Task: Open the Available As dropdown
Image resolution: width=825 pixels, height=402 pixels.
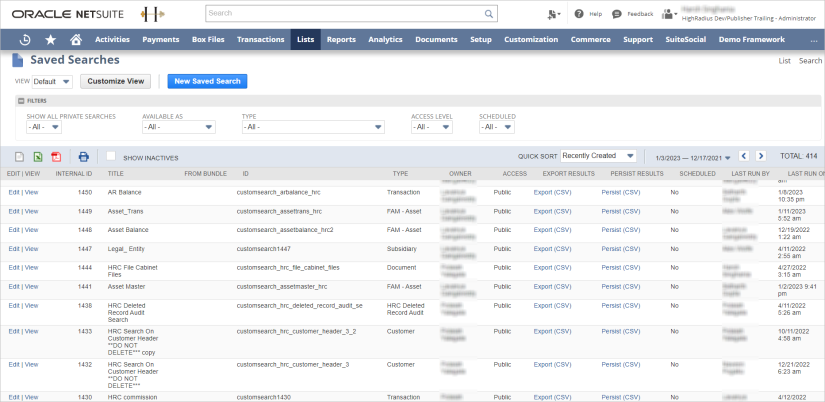Action: point(179,127)
